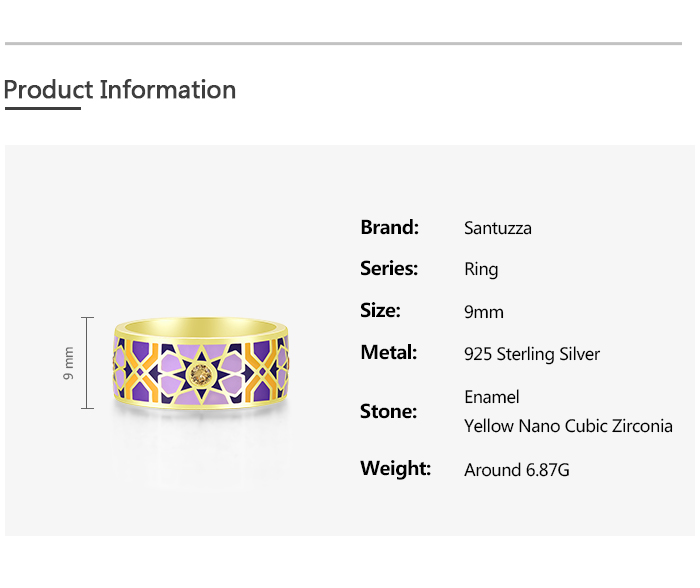Click the dimension bracket beside the ring

coord(88,363)
